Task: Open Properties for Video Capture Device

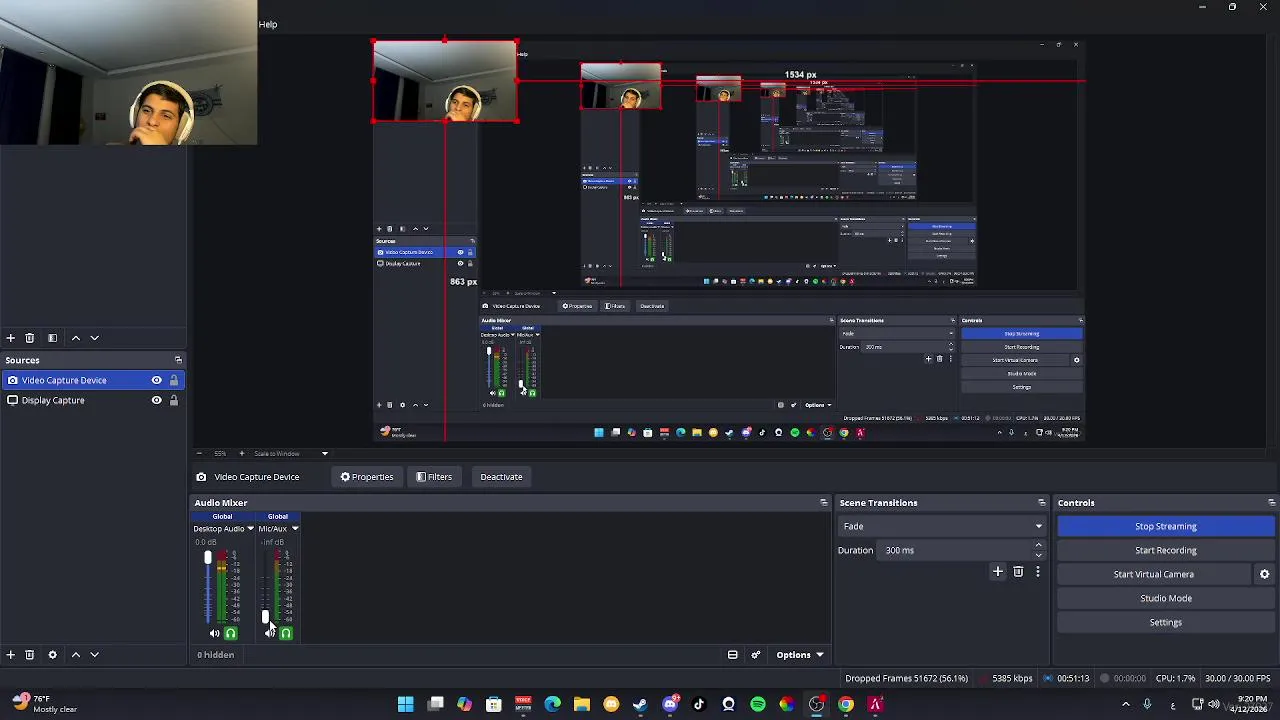Action: [x=367, y=477]
